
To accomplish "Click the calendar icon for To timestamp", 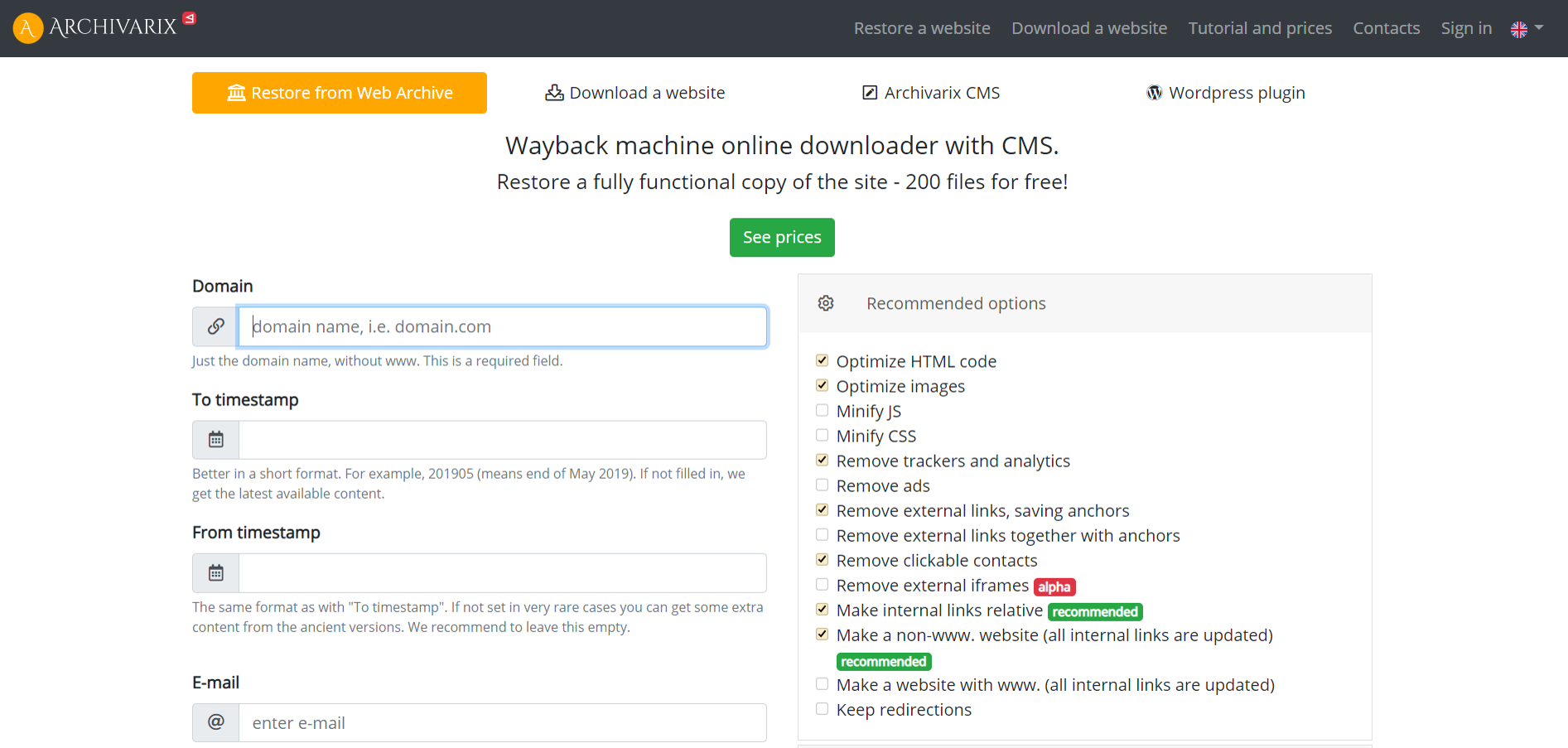I will pyautogui.click(x=215, y=440).
